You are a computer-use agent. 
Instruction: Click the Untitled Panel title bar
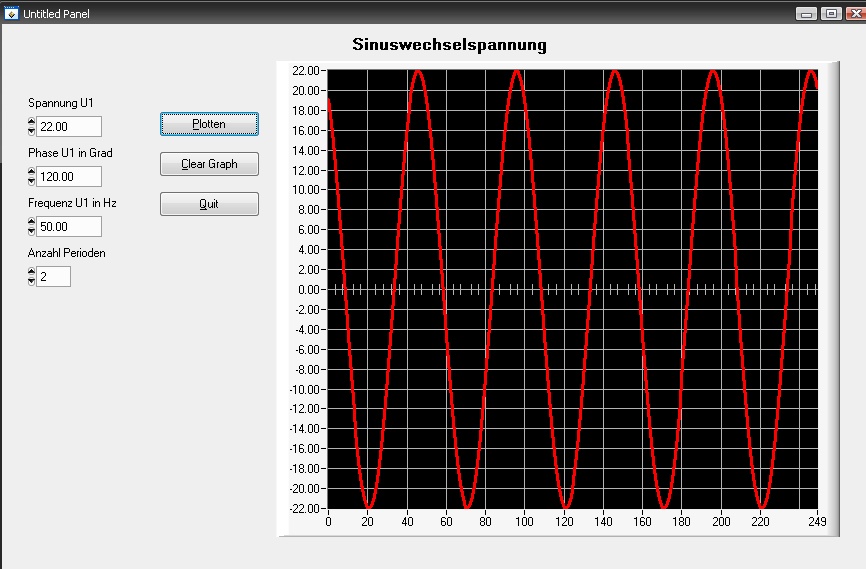point(387,13)
